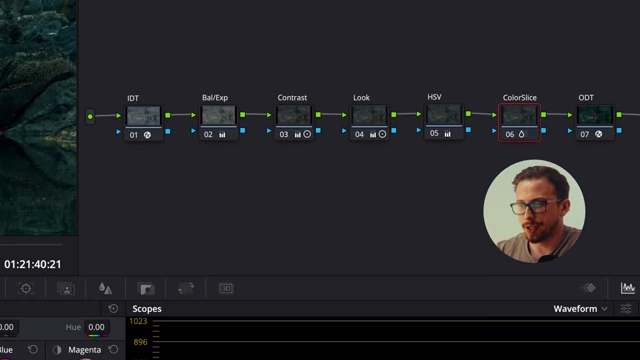Click the circle window icon on node 04

(x=382, y=134)
